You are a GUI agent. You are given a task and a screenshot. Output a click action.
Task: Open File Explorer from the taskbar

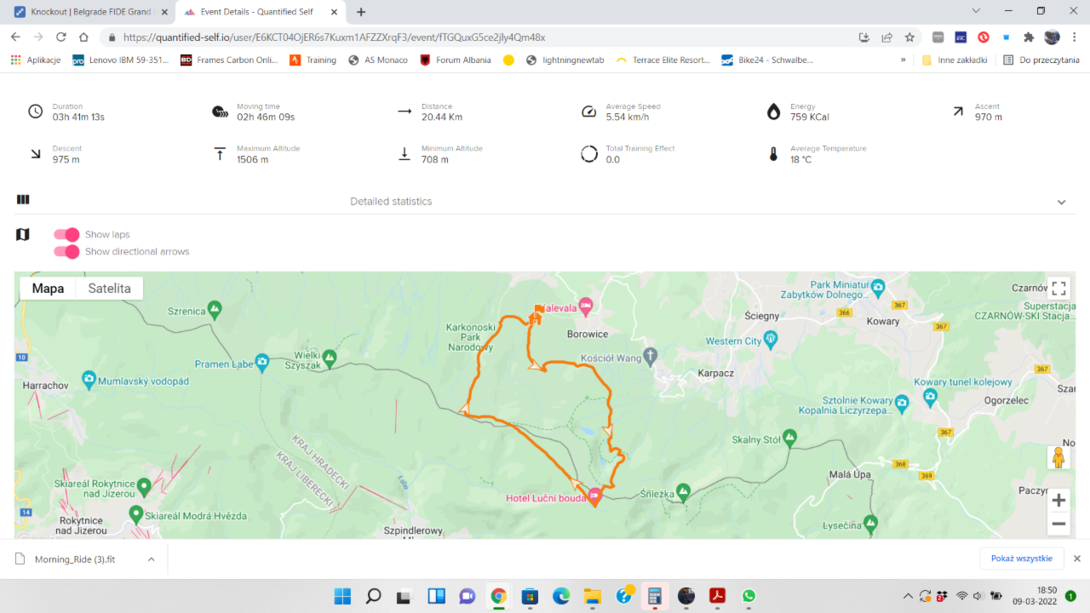click(592, 596)
